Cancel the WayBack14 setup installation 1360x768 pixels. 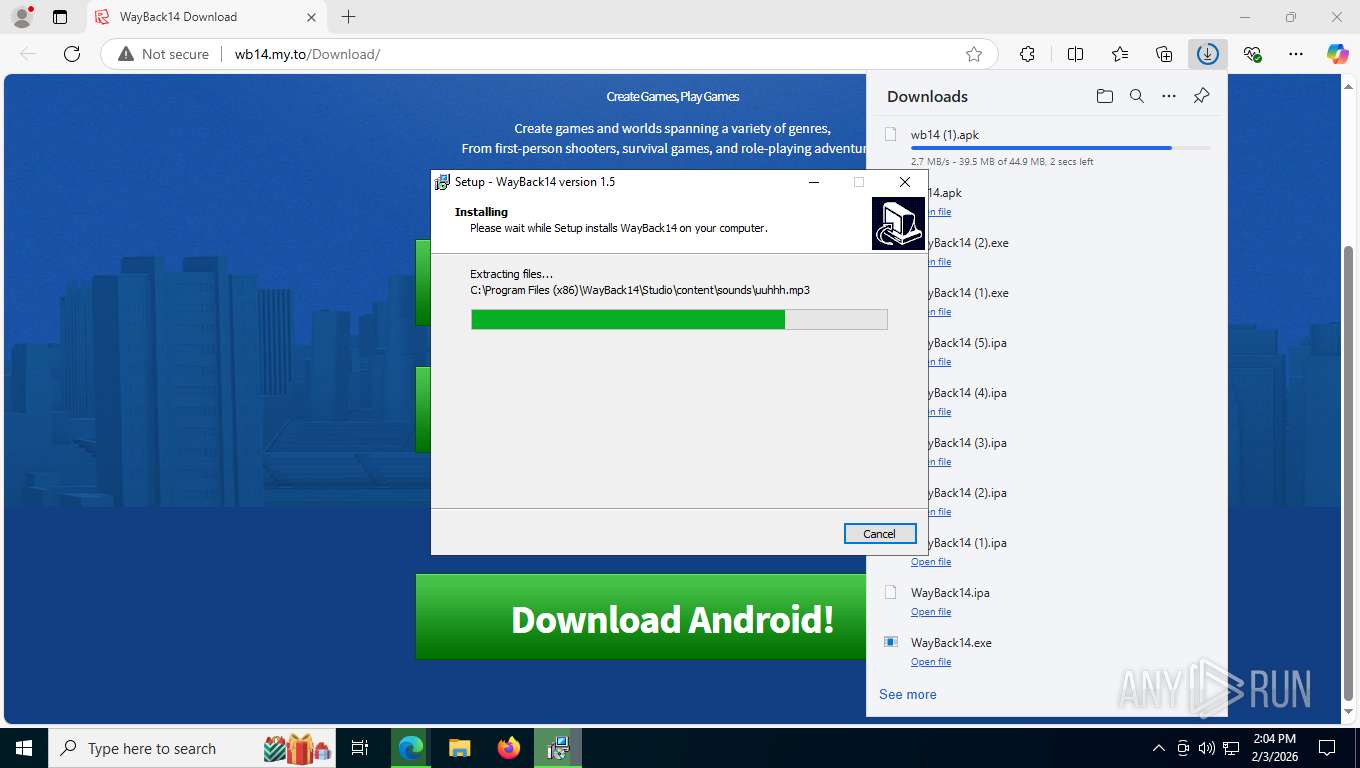[x=879, y=534]
